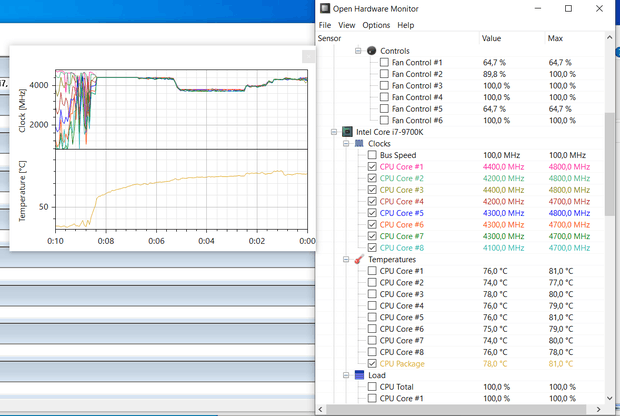Uncheck the CPU Package temperature checkbox

[x=373, y=364]
